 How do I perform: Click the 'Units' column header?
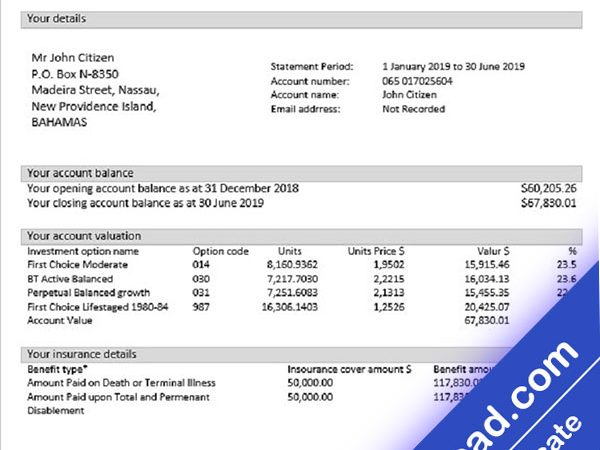tap(290, 251)
